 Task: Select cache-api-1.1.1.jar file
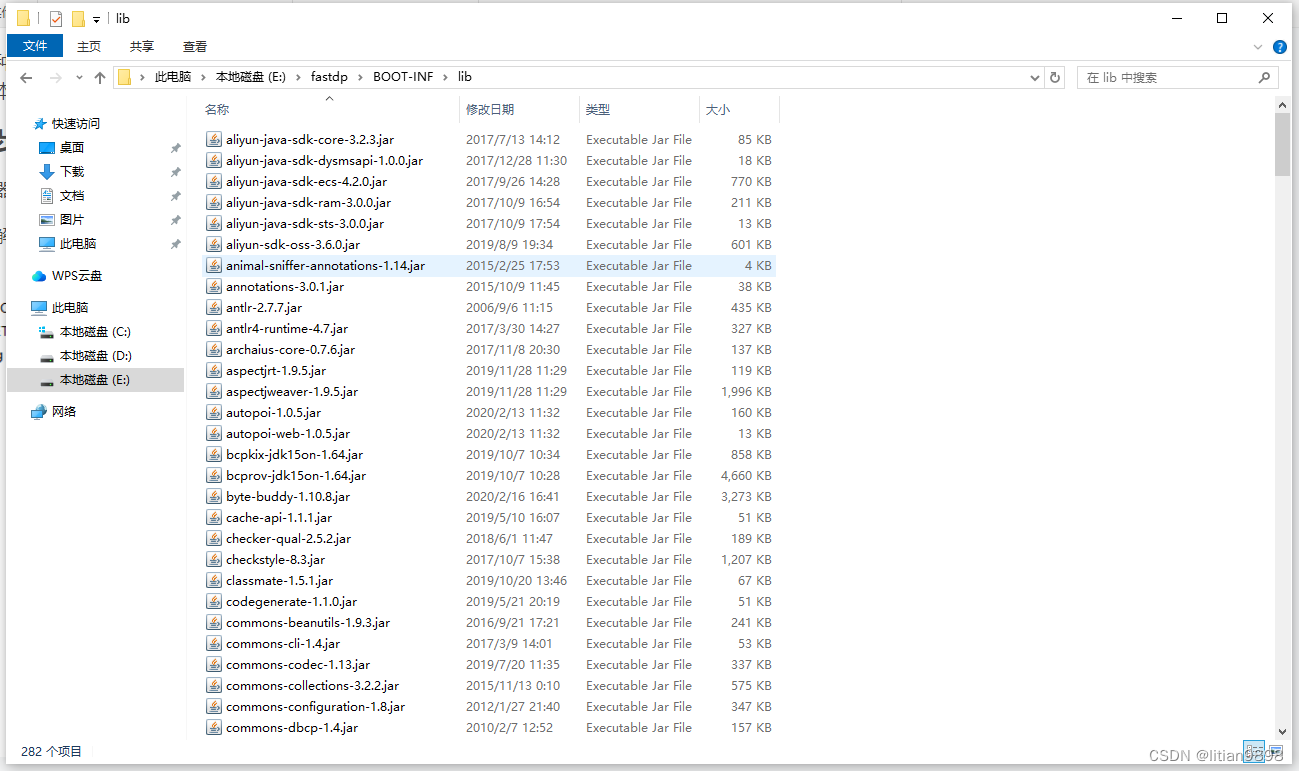pyautogui.click(x=488, y=518)
